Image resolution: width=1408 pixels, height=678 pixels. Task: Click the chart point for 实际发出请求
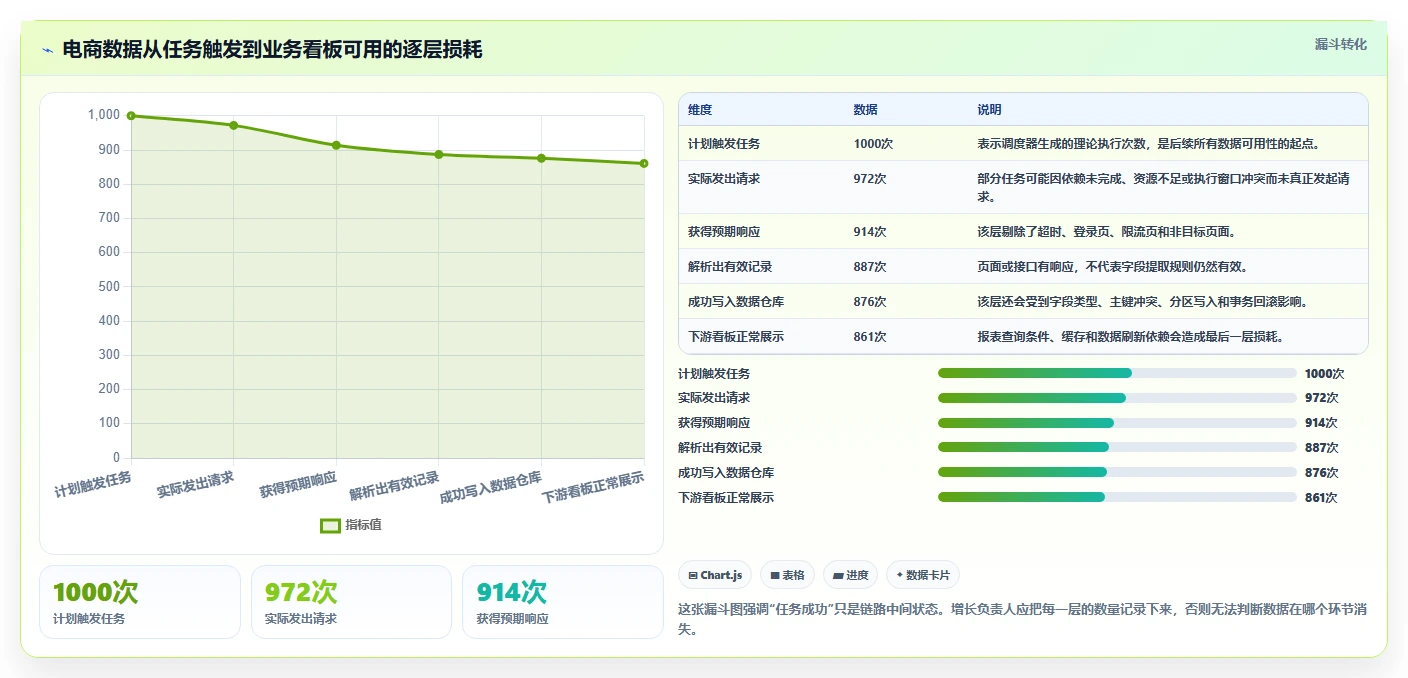click(234, 125)
